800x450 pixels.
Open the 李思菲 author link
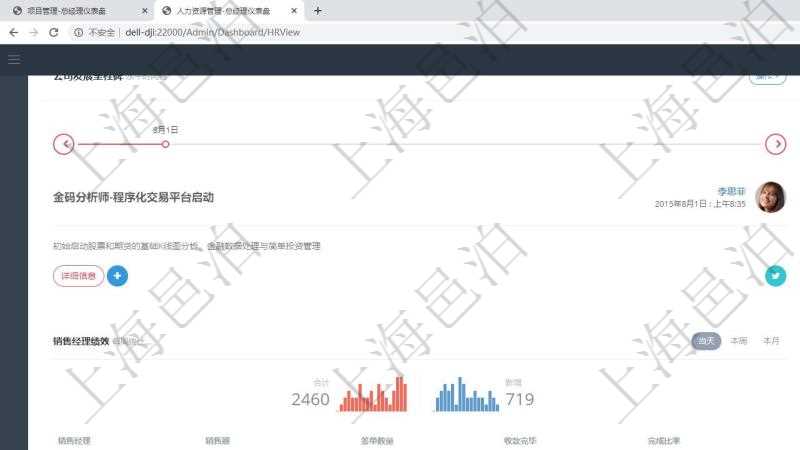[731, 191]
